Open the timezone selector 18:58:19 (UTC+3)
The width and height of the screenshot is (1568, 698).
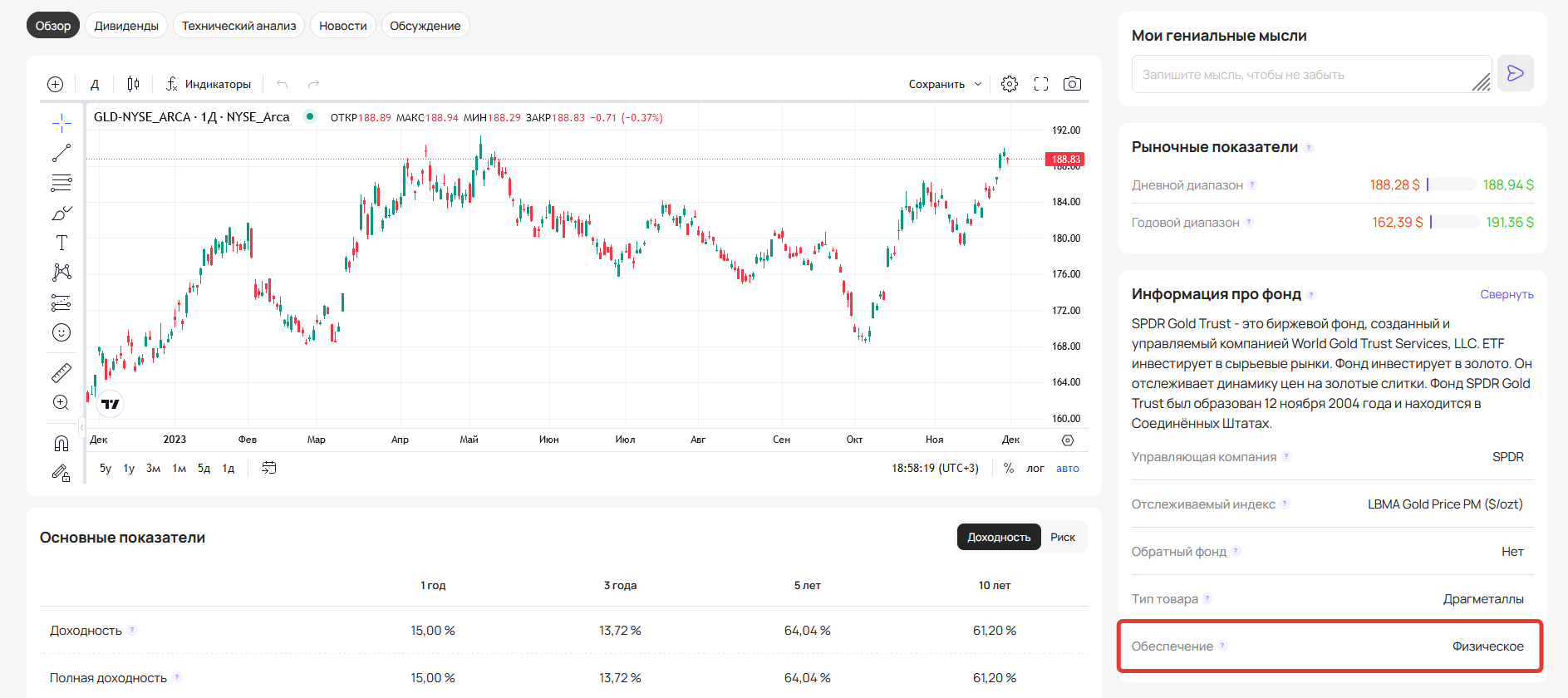tap(935, 469)
